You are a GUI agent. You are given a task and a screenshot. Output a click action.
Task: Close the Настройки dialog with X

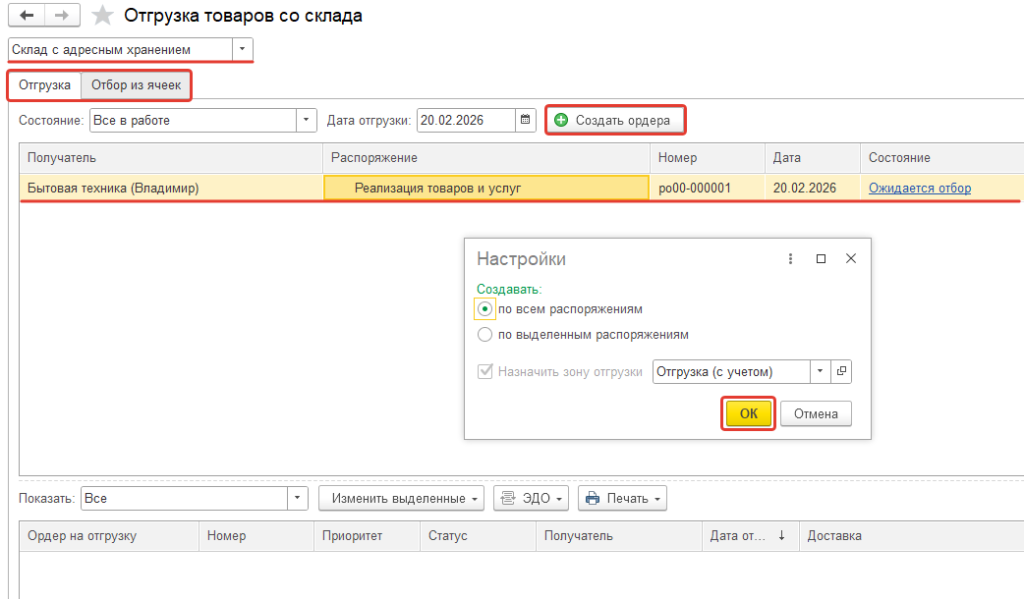tap(851, 258)
